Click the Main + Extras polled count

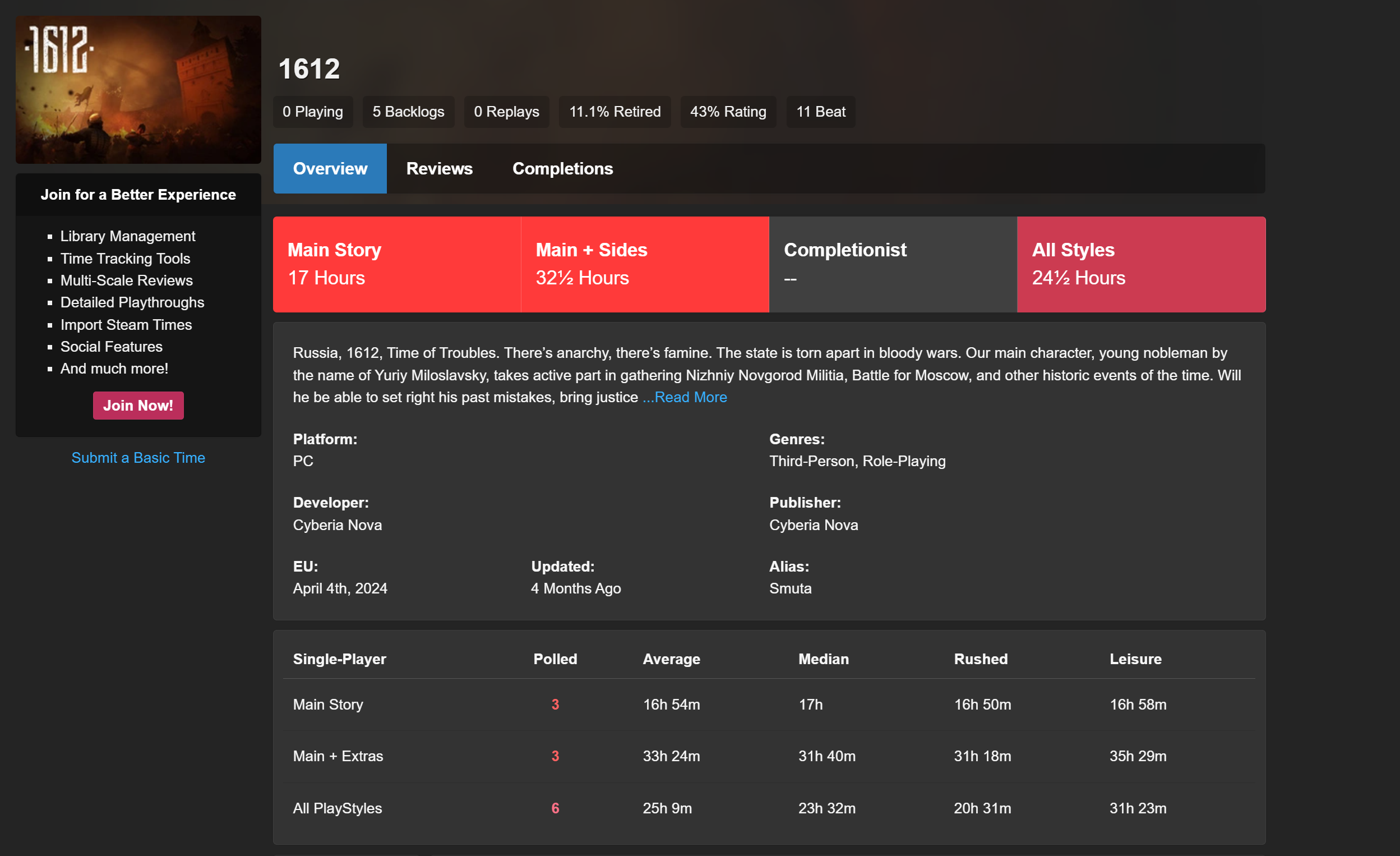click(555, 756)
